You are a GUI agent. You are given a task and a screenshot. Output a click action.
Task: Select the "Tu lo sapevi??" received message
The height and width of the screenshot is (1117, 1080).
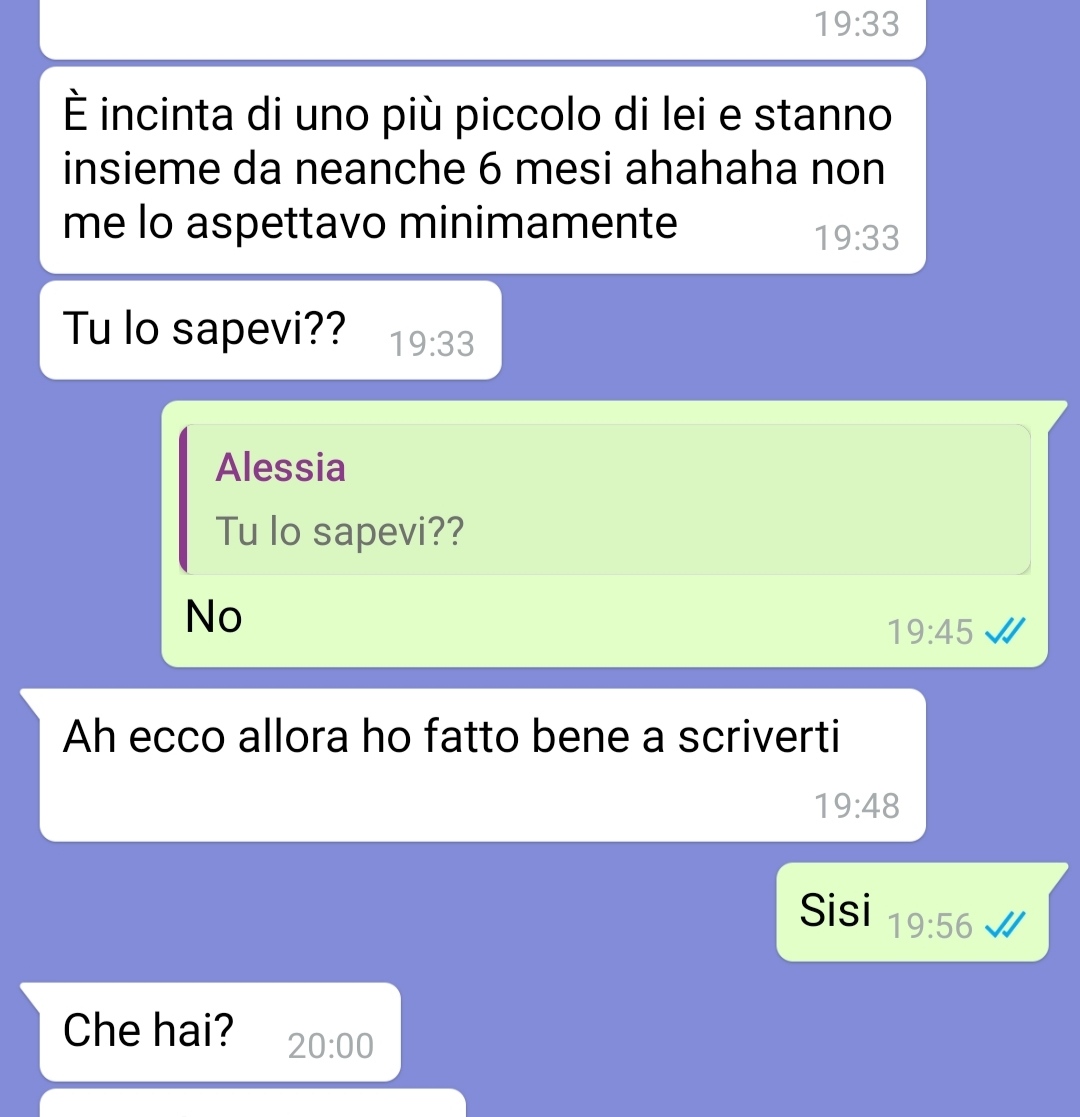point(271,330)
